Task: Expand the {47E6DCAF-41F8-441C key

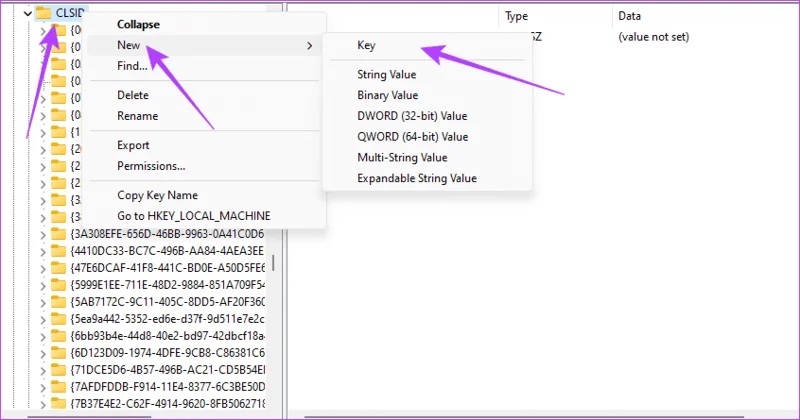Action: (43, 268)
